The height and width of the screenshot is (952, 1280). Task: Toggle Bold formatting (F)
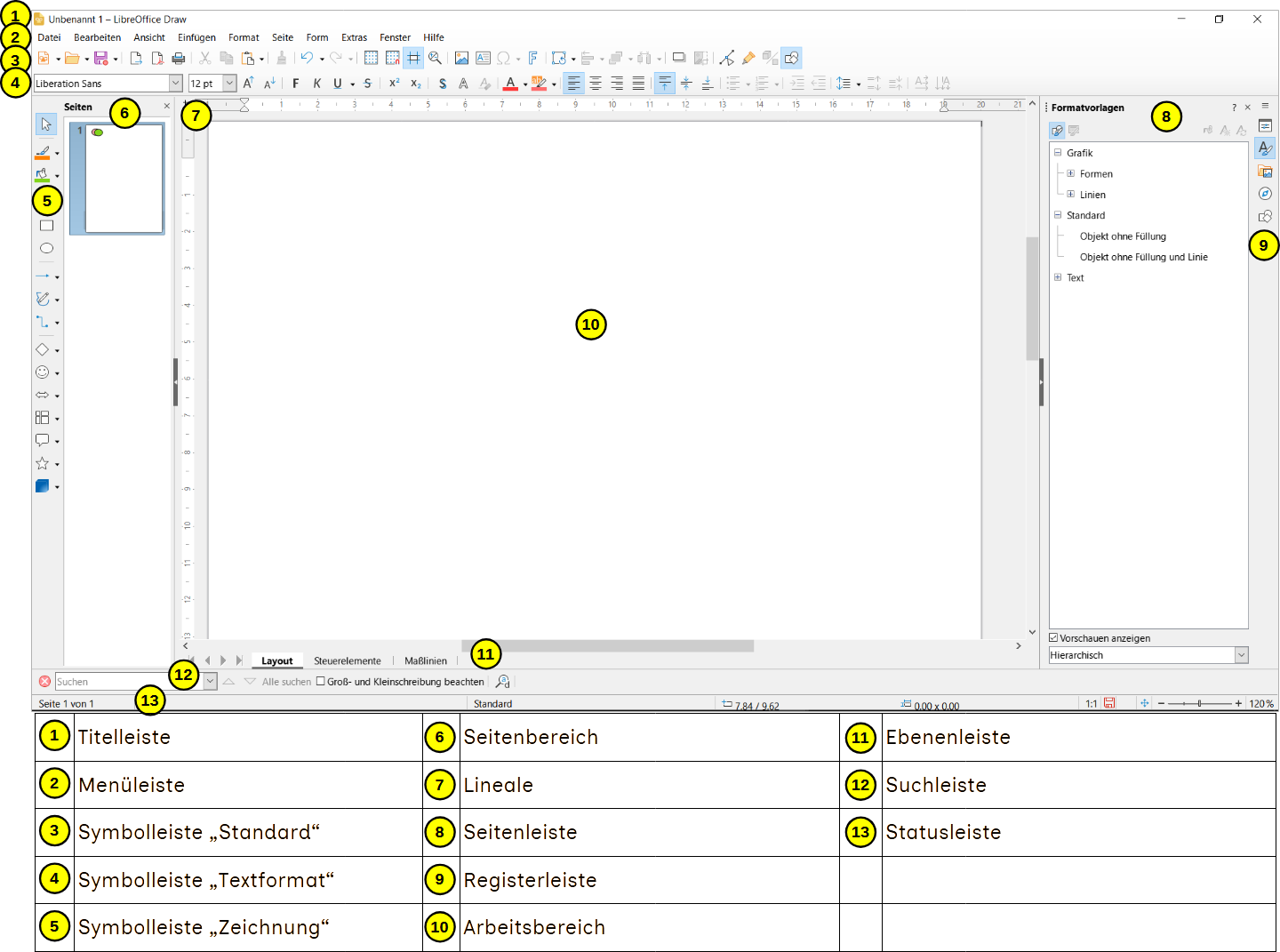point(296,84)
